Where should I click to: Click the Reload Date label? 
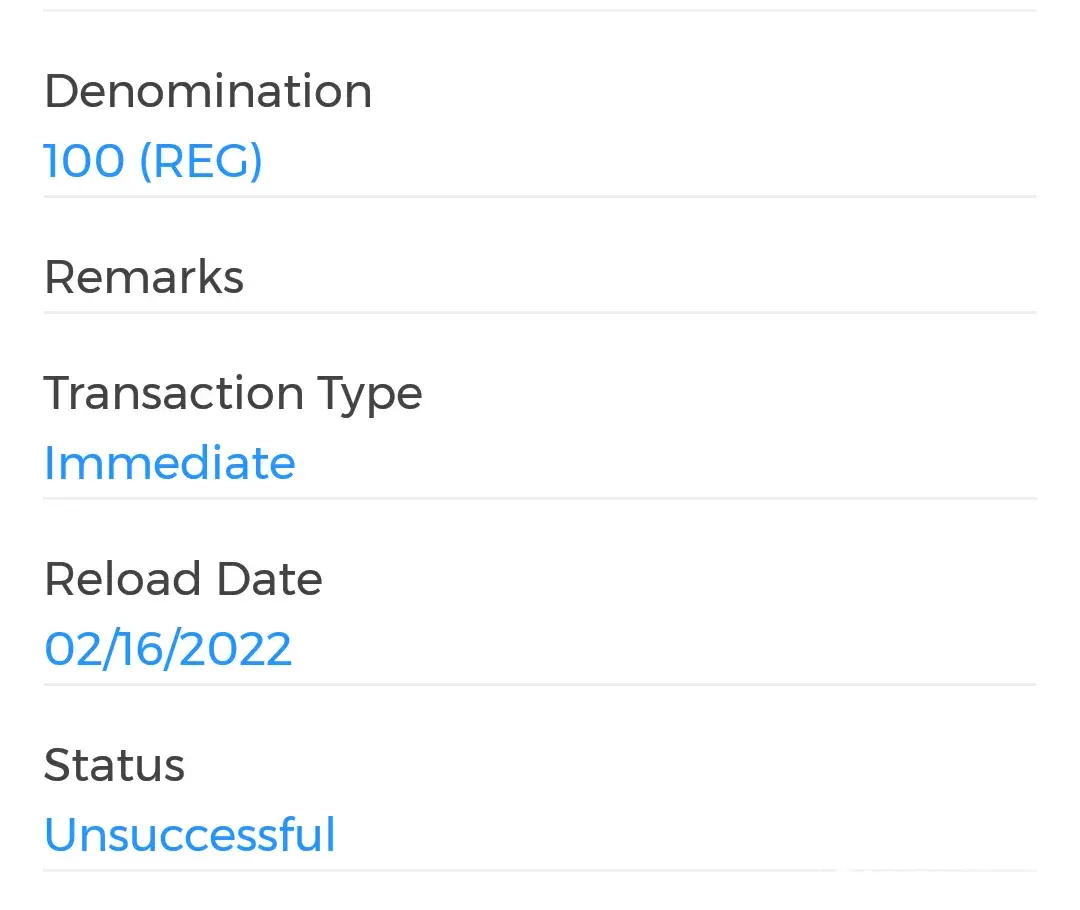[183, 579]
